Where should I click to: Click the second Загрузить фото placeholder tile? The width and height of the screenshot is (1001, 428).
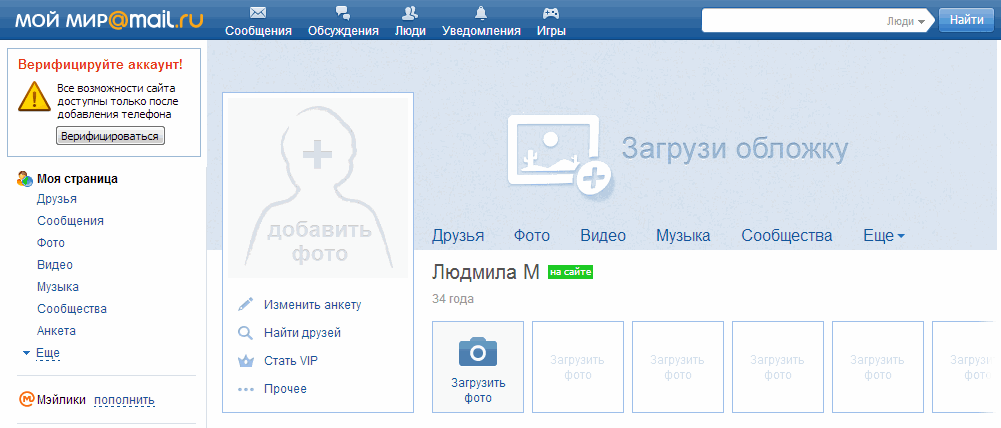pyautogui.click(x=578, y=367)
